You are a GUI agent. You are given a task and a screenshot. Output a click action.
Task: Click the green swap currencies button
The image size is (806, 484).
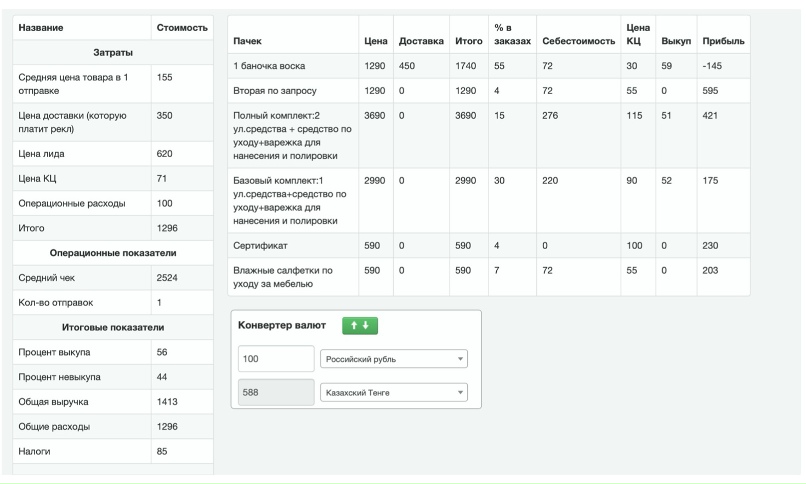coord(359,326)
